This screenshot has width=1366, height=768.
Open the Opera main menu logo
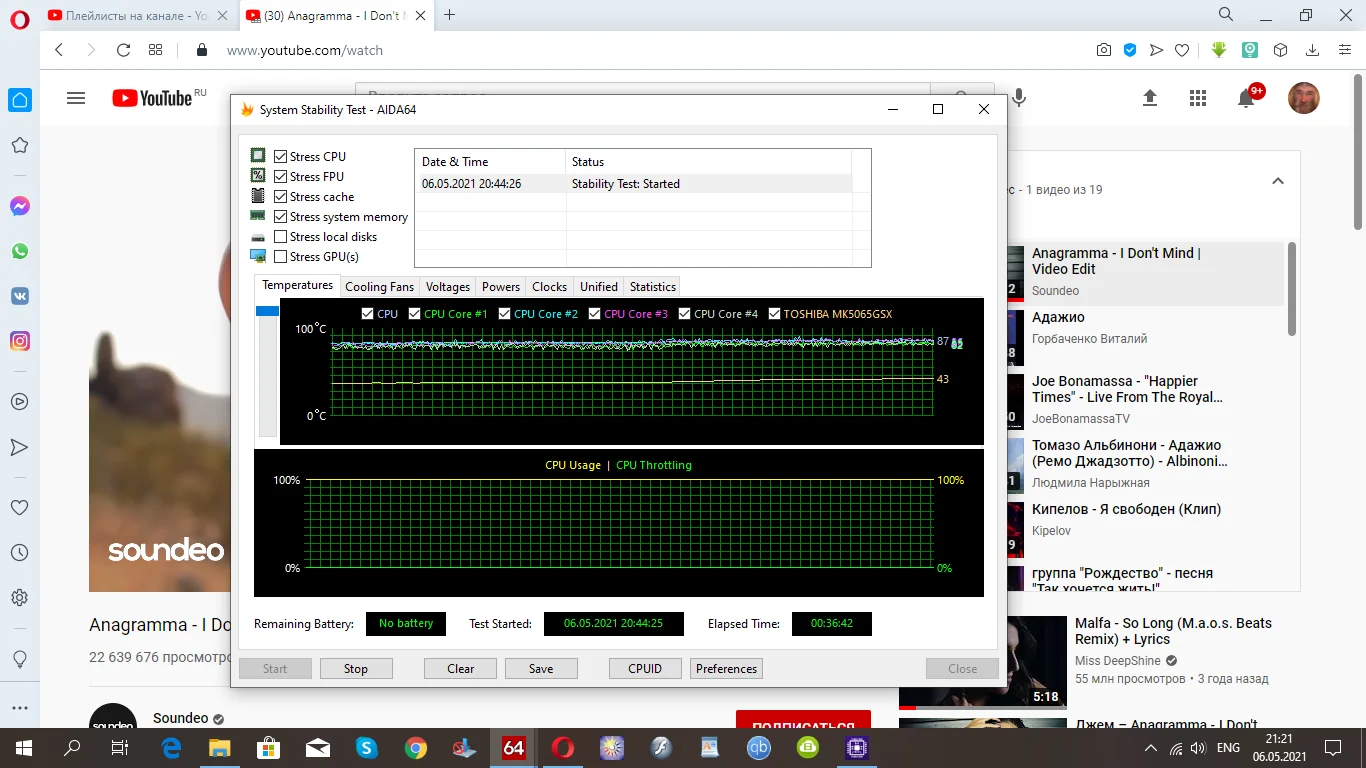(20, 19)
